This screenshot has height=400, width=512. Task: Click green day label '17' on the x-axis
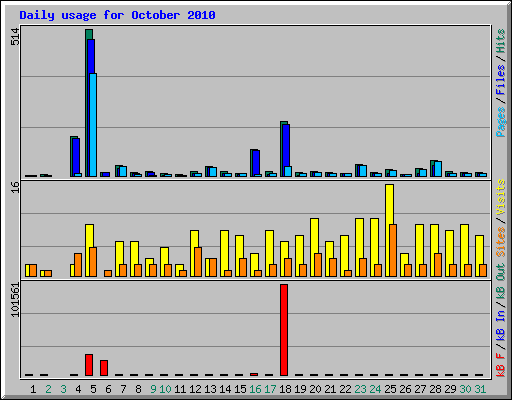(270, 389)
